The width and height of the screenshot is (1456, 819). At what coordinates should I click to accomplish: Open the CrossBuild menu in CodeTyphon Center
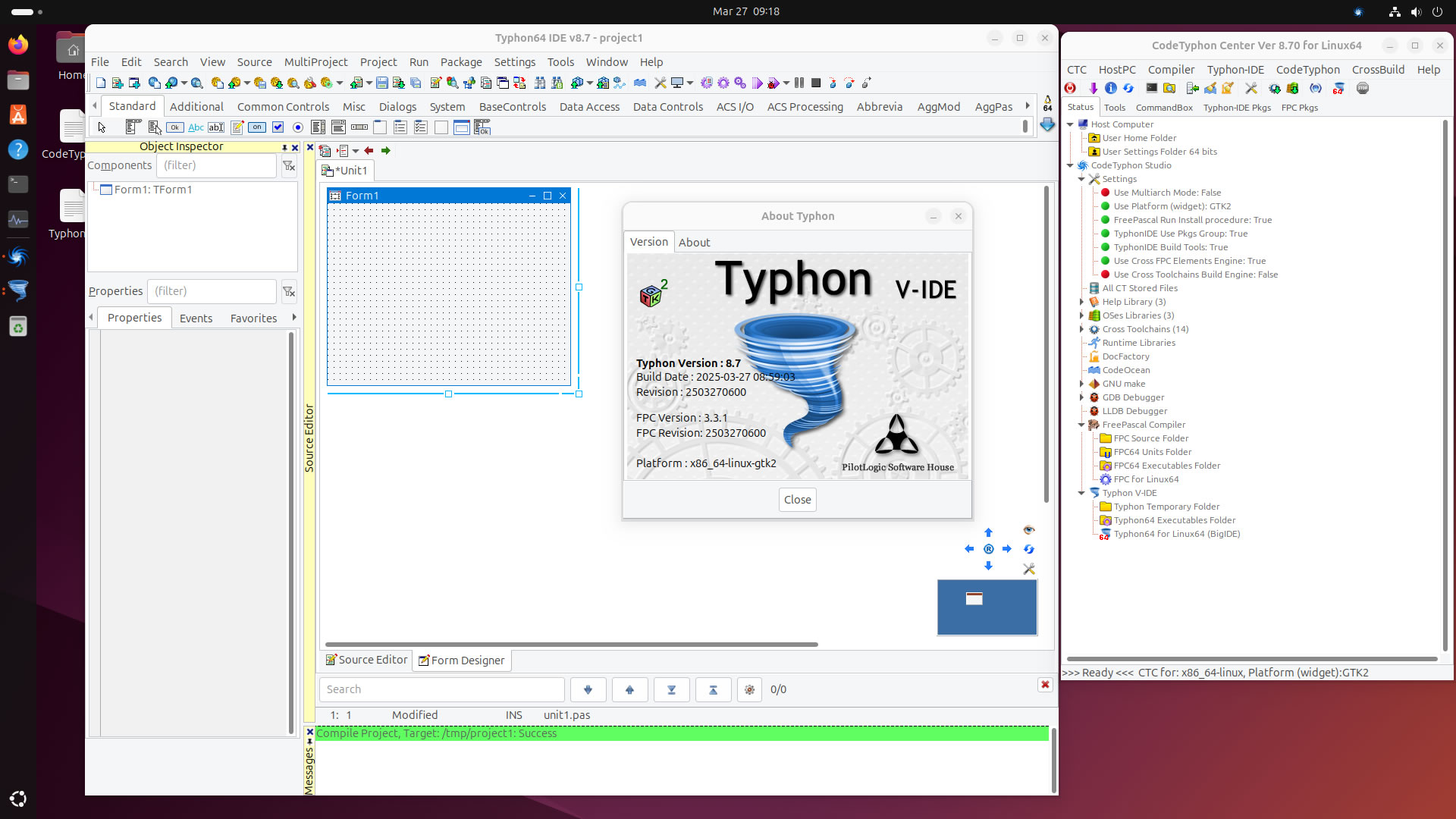click(1378, 70)
